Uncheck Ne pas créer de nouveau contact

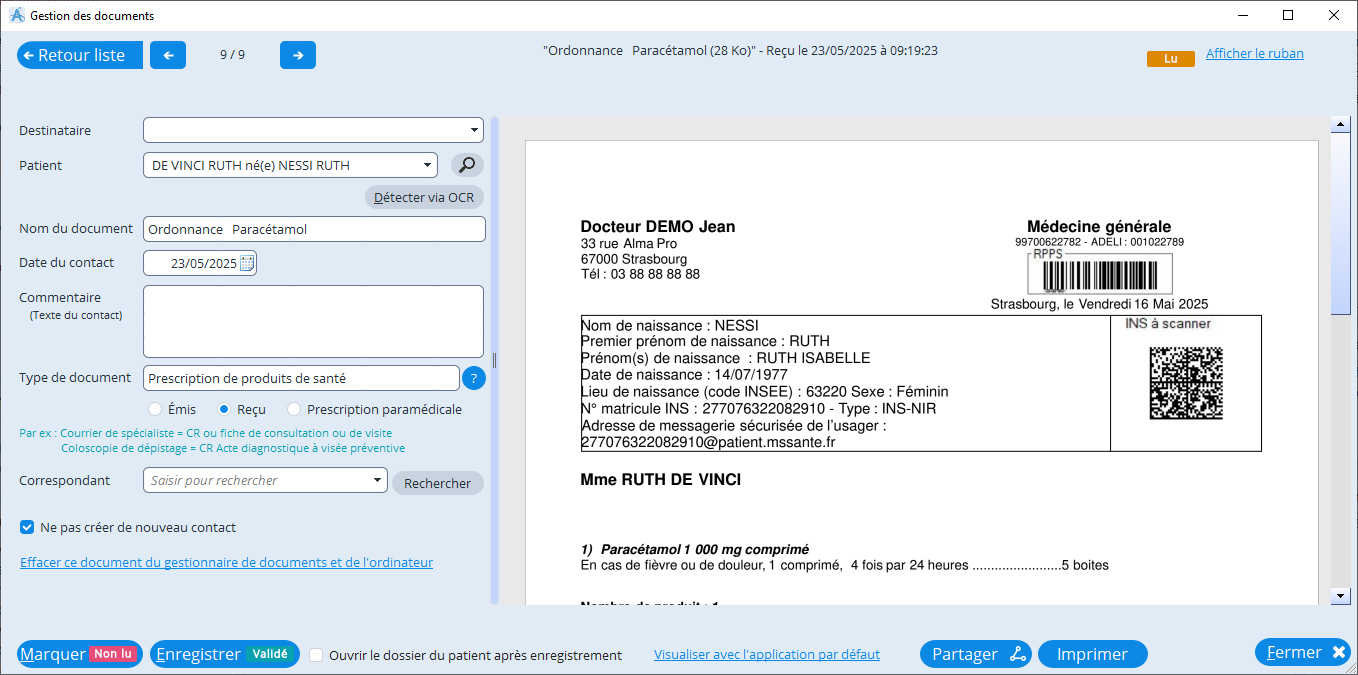(27, 527)
